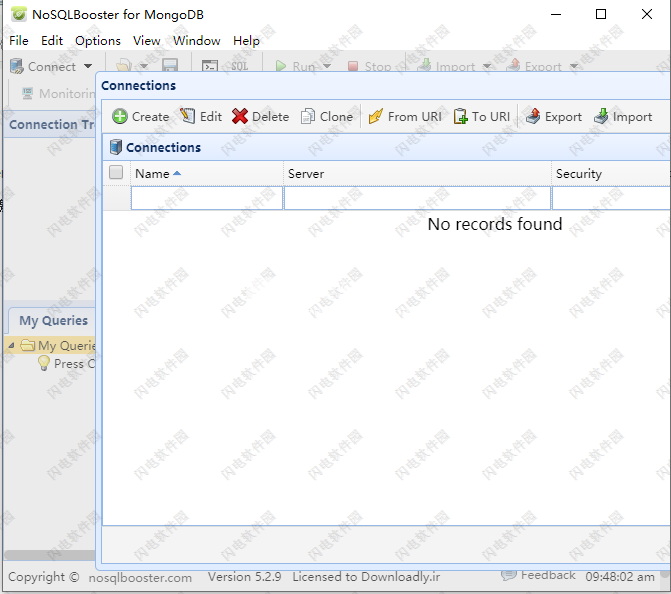The width and height of the screenshot is (671, 594).
Task: Click the Create connection button
Action: 141,116
